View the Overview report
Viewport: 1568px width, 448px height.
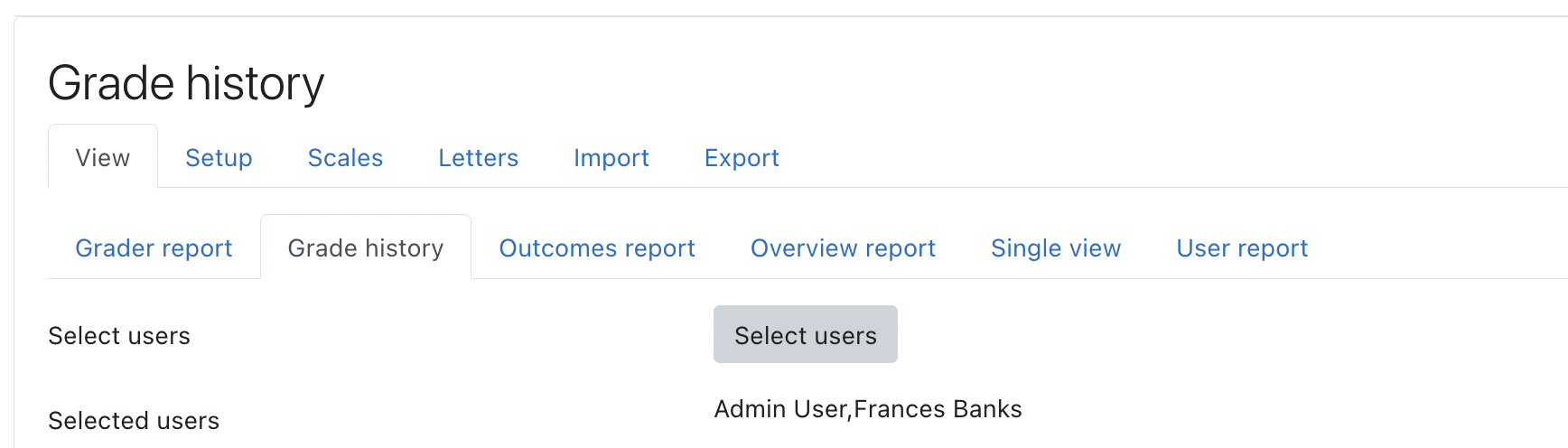[x=843, y=247]
